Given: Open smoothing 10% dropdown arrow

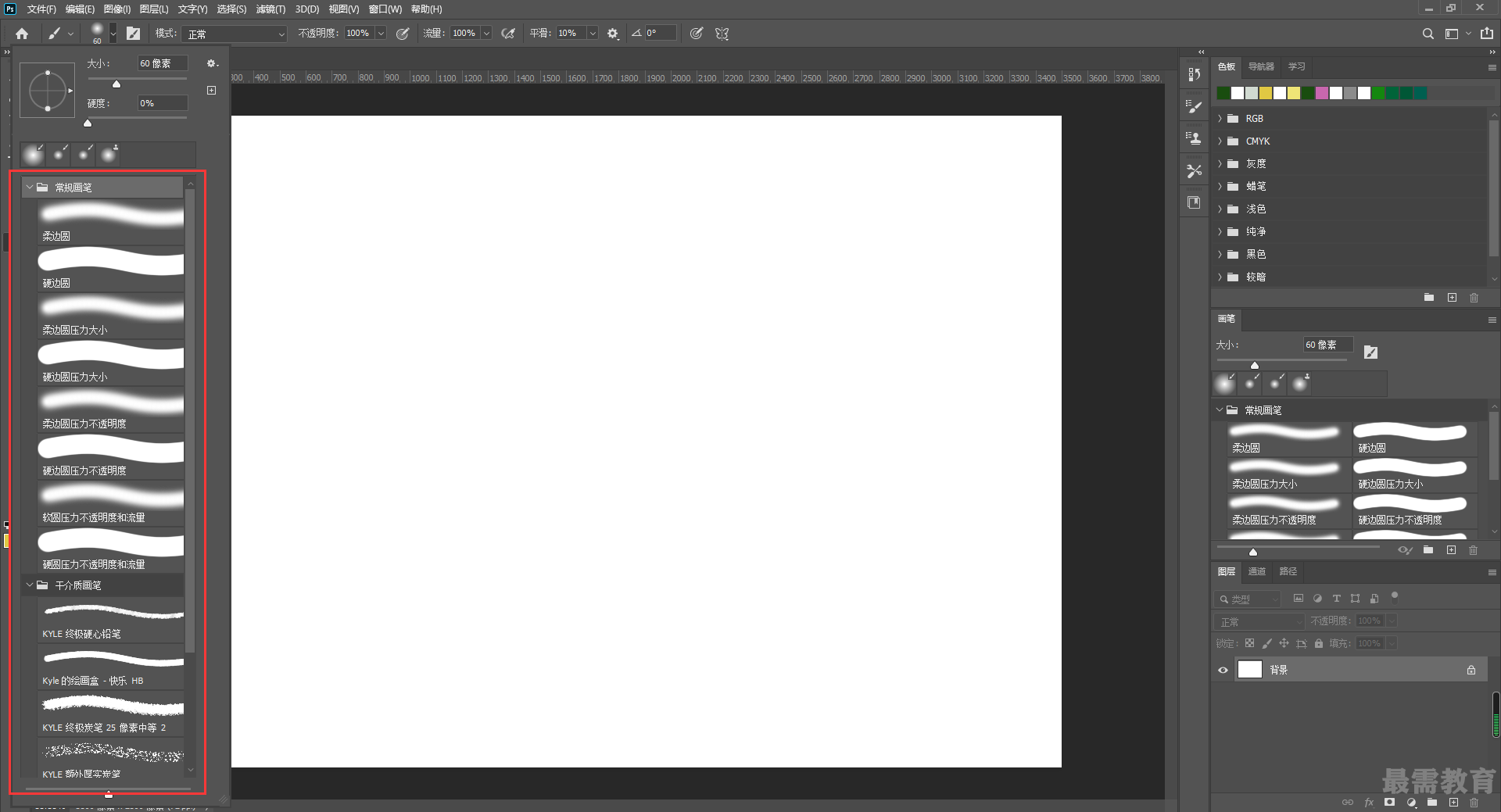Looking at the screenshot, I should click(593, 34).
